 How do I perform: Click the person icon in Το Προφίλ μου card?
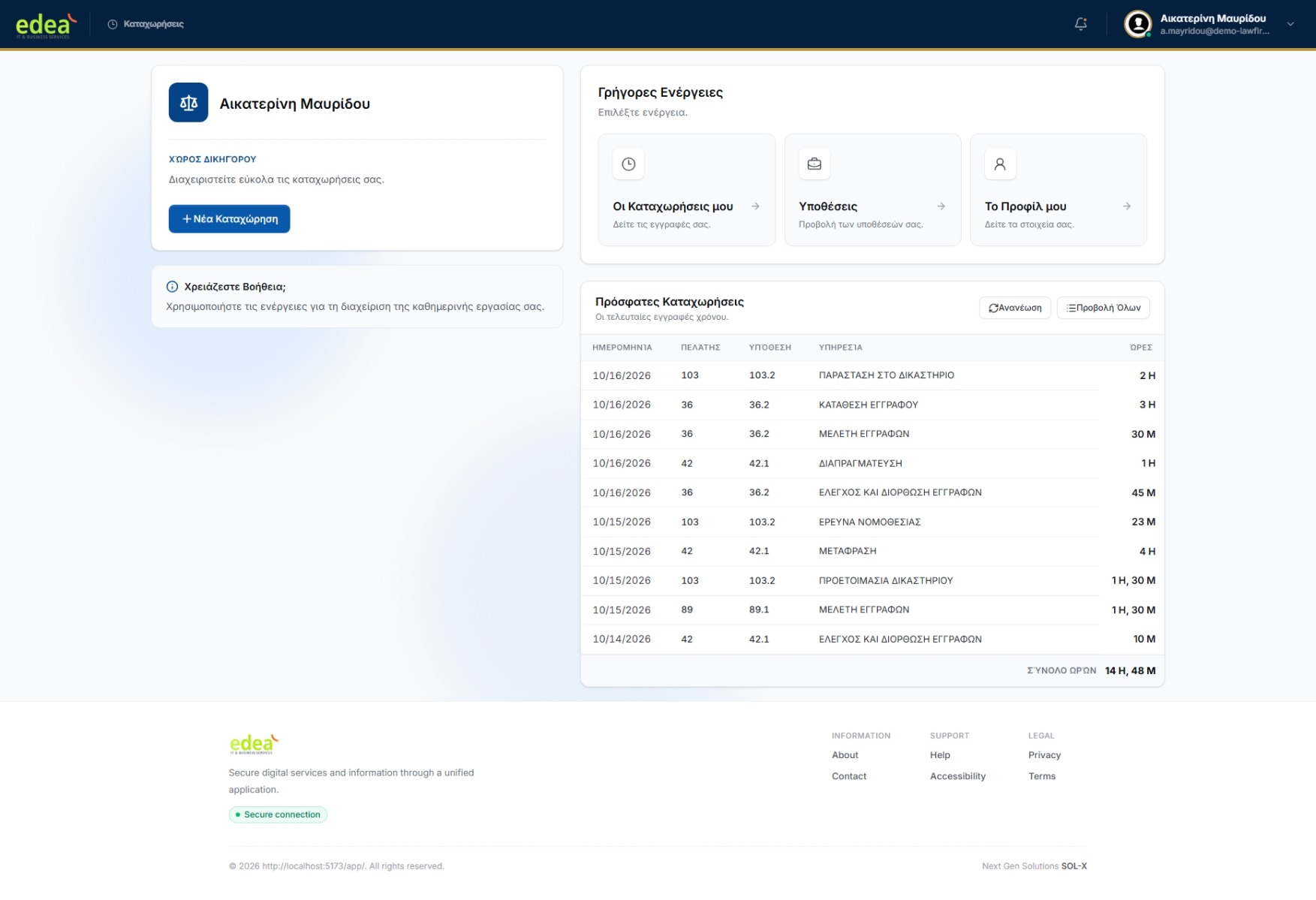click(1000, 164)
